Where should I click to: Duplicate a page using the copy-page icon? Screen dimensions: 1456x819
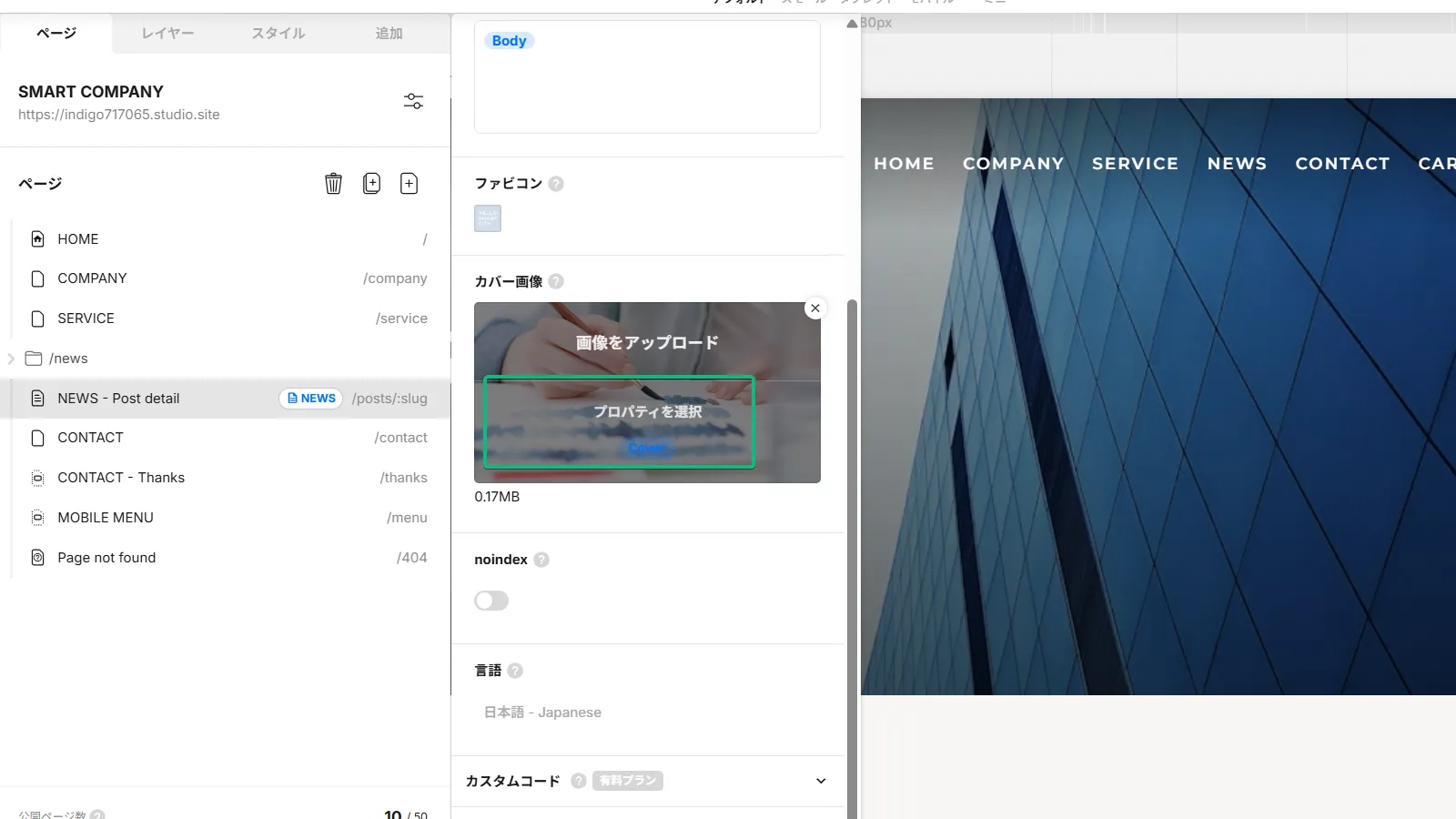coord(371,183)
